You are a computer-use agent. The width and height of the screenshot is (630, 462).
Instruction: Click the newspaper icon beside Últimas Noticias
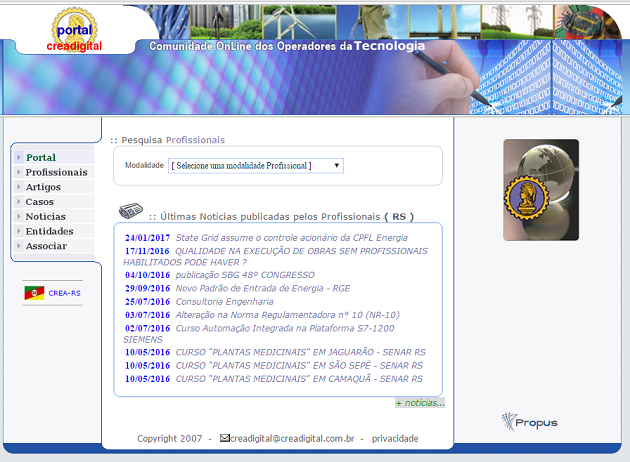click(131, 211)
